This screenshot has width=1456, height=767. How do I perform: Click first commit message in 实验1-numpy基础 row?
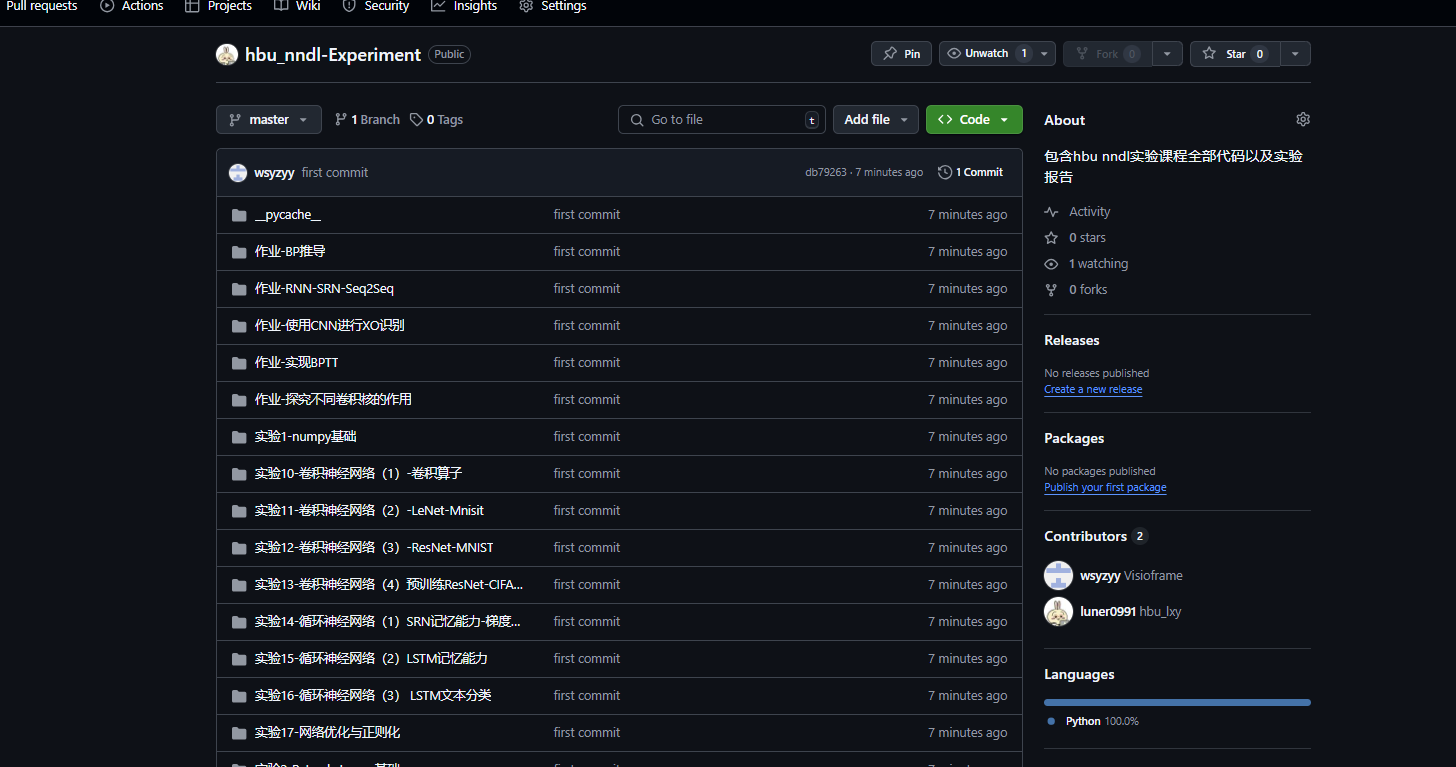[x=587, y=436]
